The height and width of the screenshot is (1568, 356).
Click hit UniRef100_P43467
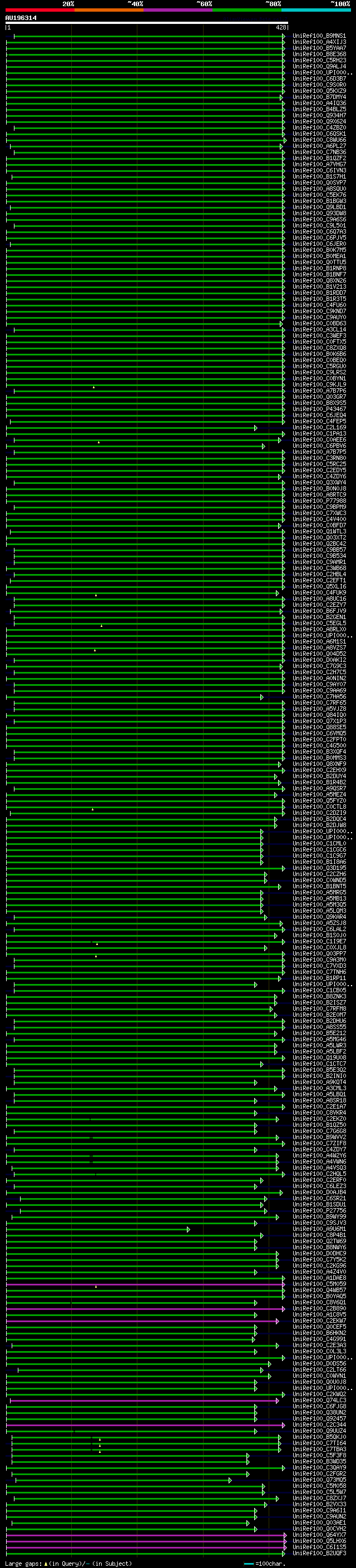coord(319,409)
